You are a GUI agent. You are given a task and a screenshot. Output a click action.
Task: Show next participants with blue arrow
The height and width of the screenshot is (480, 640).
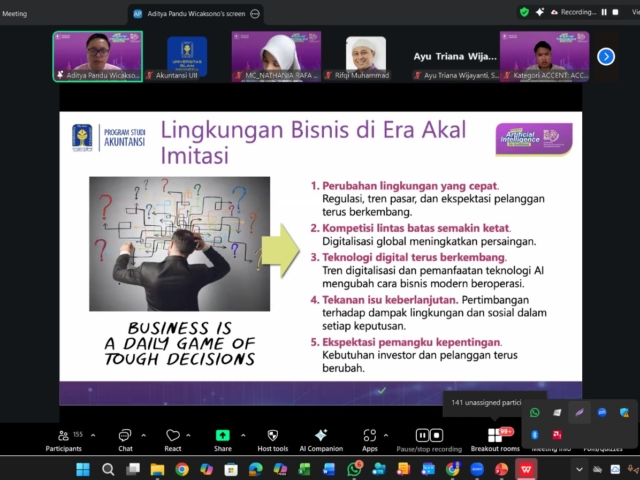[606, 57]
